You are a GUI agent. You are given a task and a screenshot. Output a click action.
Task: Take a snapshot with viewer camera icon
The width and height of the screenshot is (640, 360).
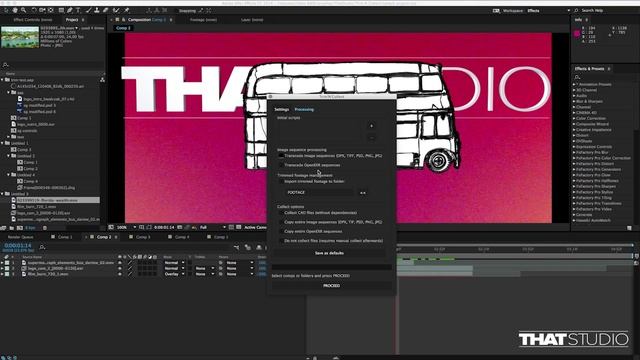tap(180, 227)
